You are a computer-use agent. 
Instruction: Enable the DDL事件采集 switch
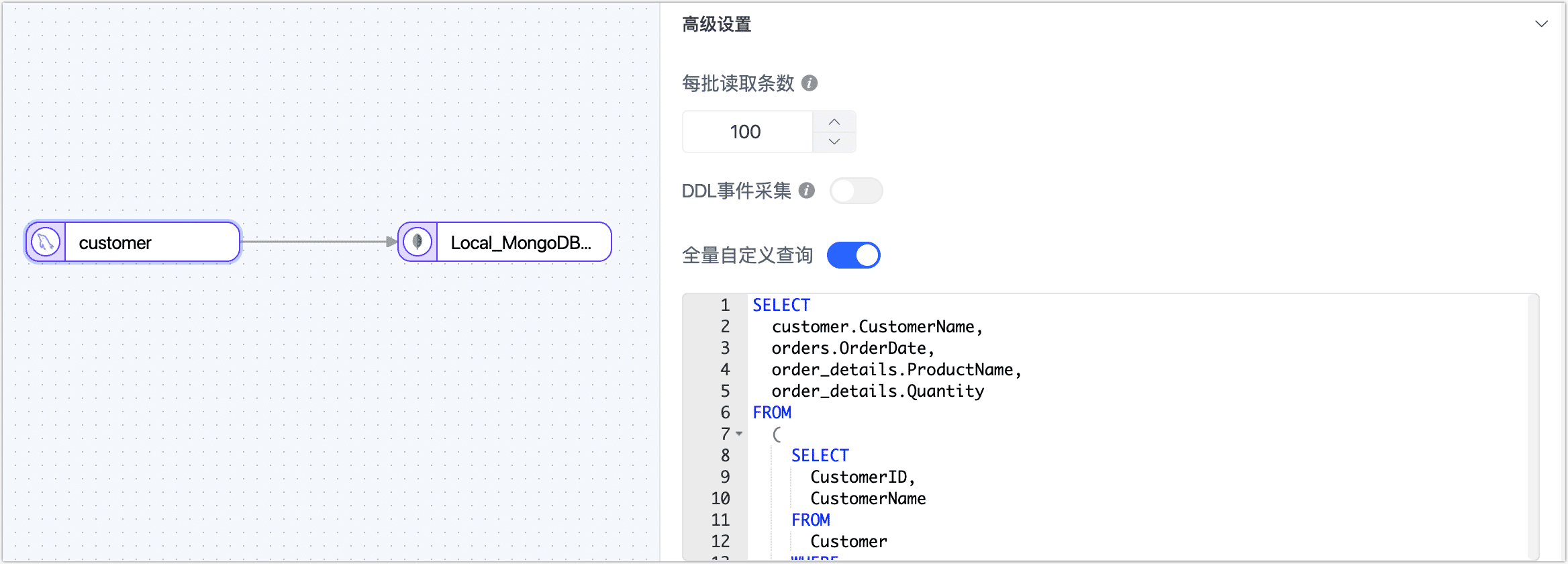[856, 191]
